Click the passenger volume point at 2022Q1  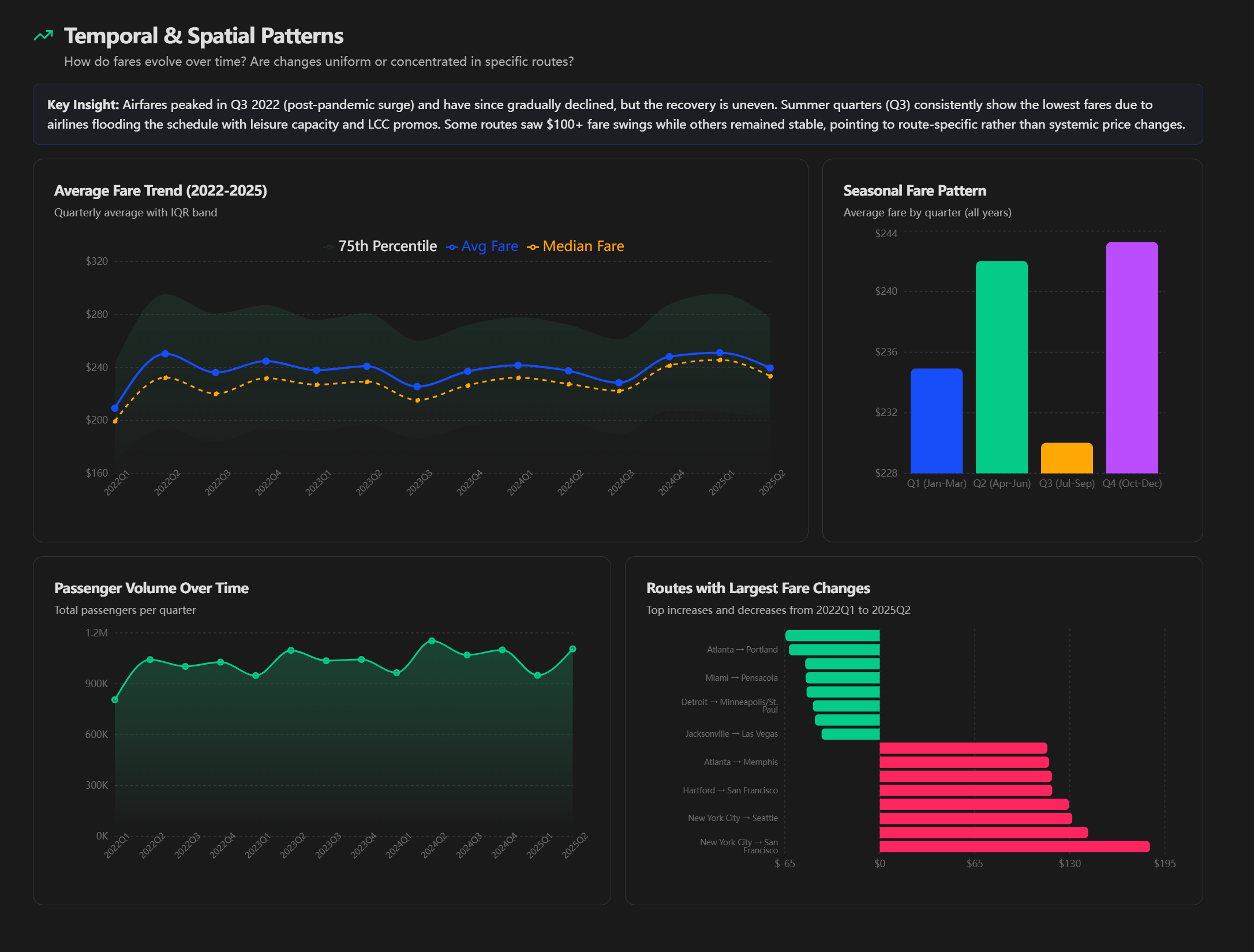point(115,700)
